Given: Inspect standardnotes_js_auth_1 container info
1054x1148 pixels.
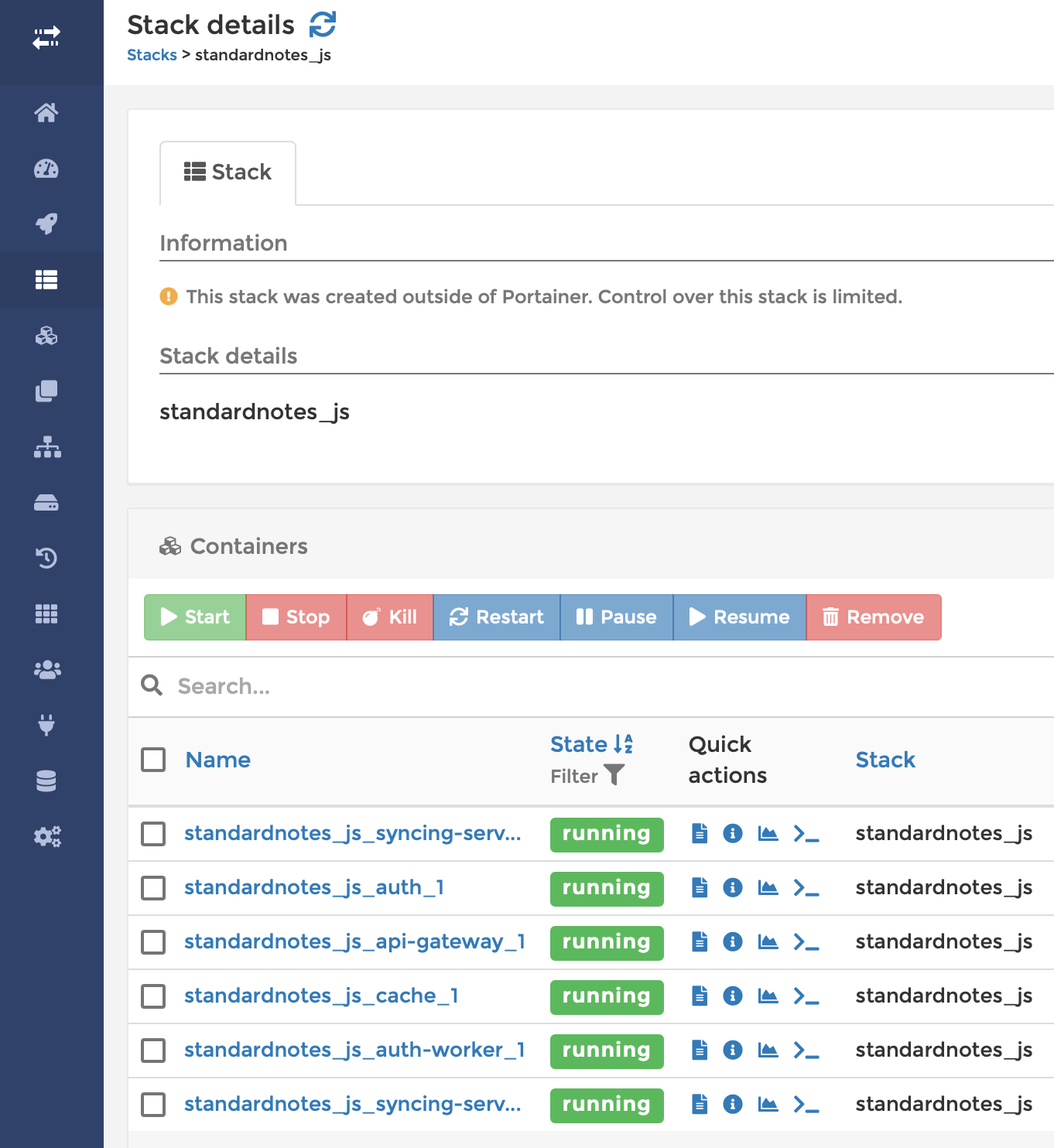Looking at the screenshot, I should coord(733,887).
